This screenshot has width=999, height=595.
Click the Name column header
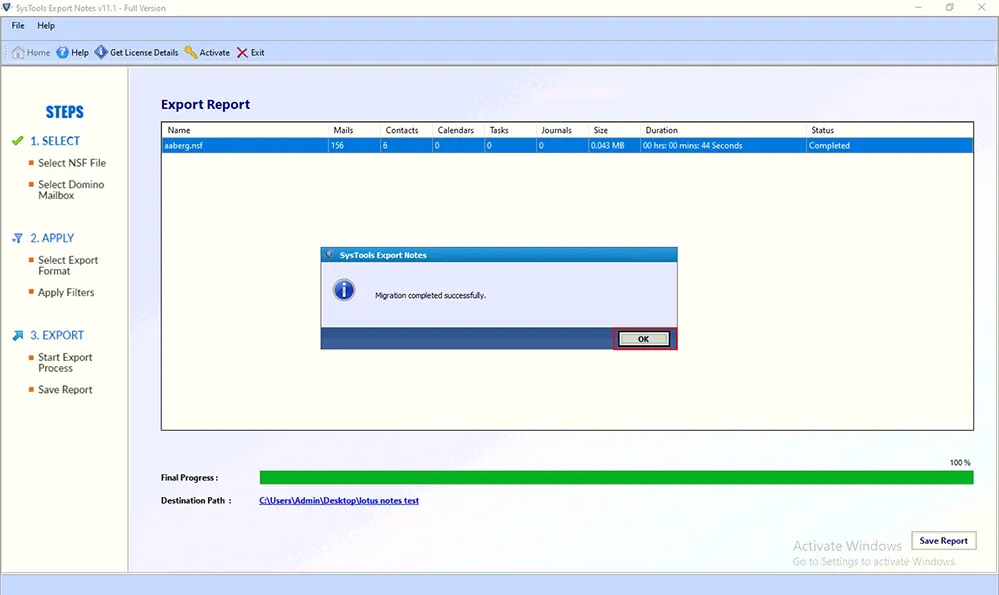tap(245, 130)
